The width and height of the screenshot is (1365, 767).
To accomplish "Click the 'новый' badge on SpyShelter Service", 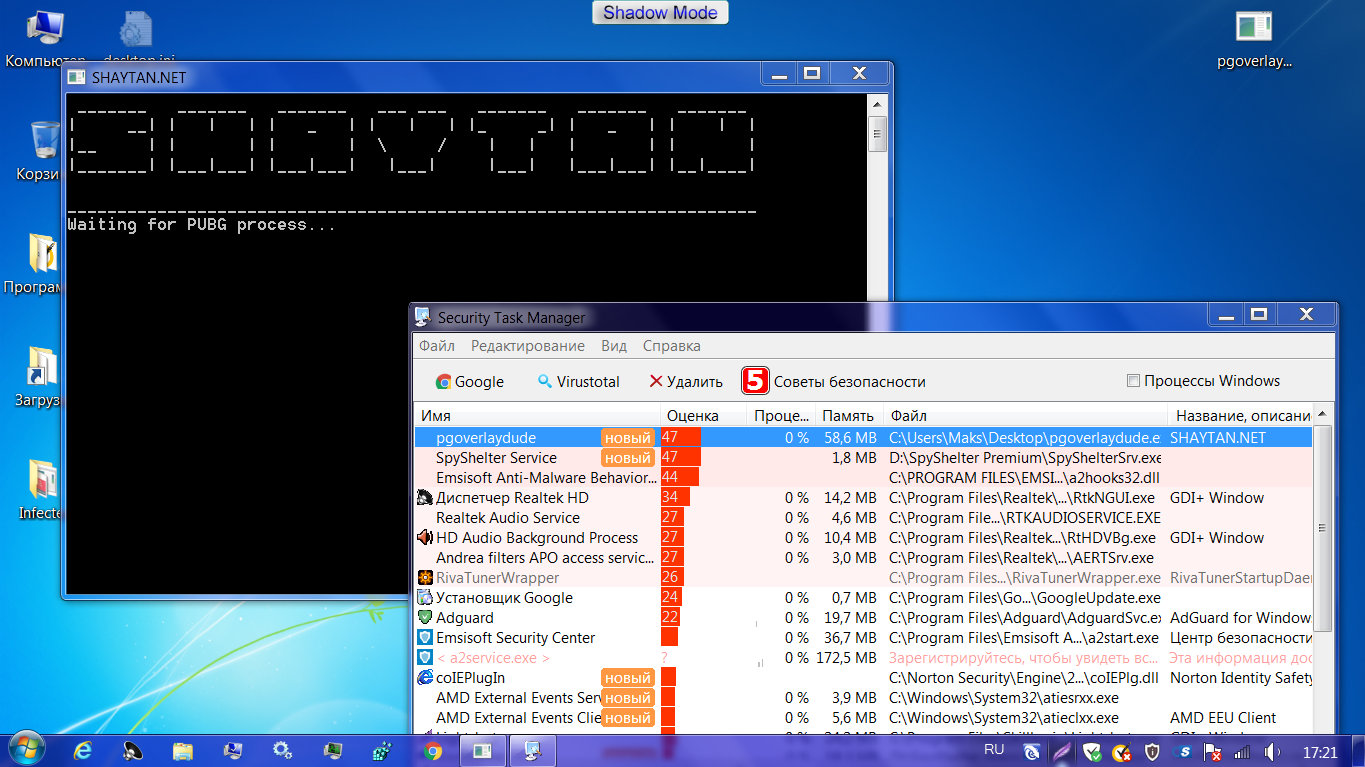I will click(628, 458).
